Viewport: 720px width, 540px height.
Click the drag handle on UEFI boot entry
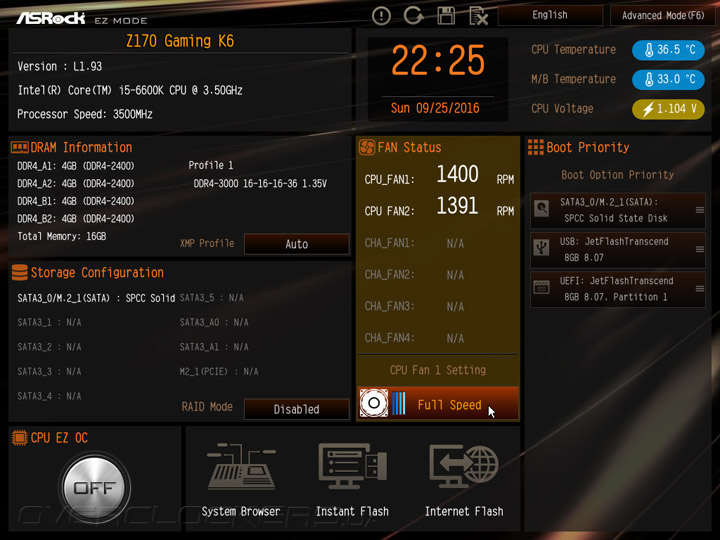pos(699,289)
